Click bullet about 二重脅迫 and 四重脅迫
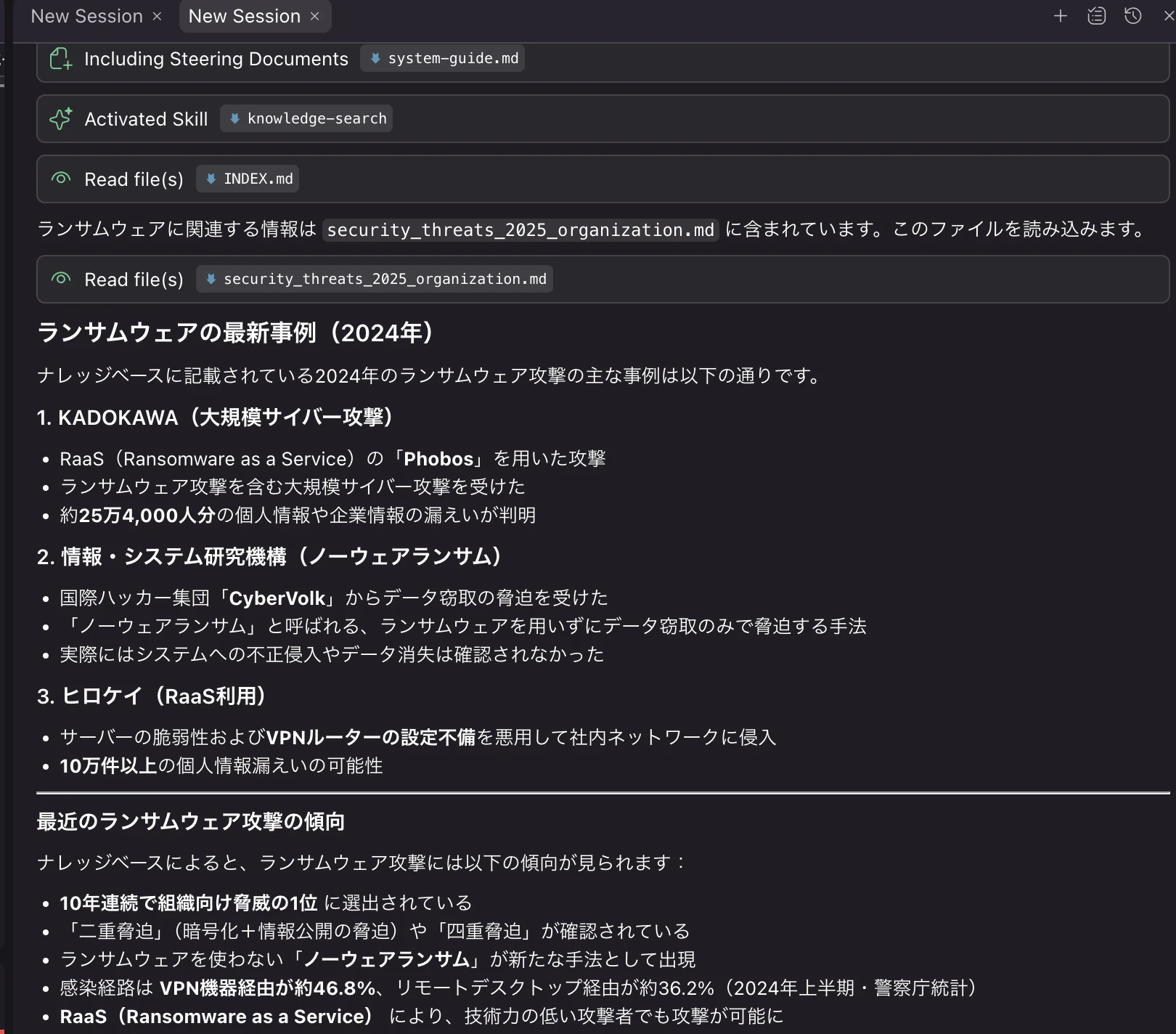Viewport: 1176px width, 1034px height. point(375,932)
